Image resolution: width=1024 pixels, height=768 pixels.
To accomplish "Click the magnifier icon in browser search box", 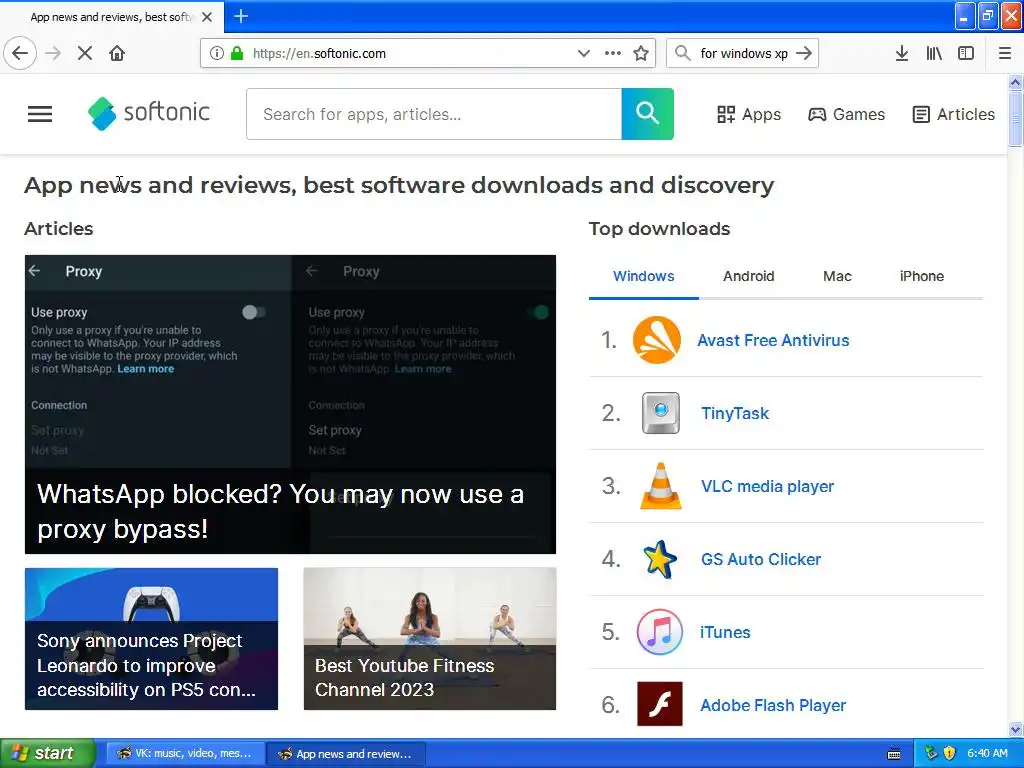I will click(682, 53).
